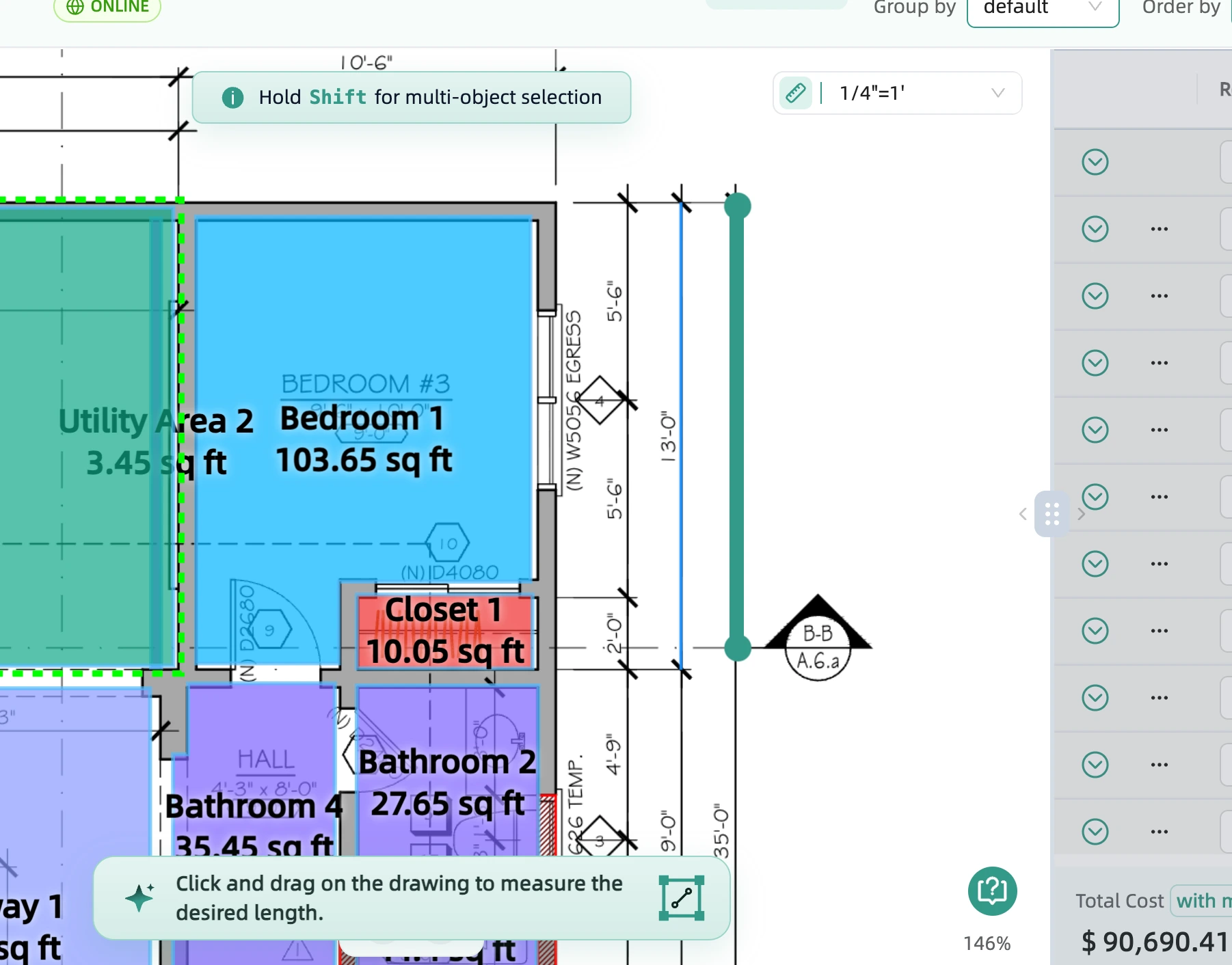
Task: Open the Total Cost 'with' dropdown
Action: coord(1201,901)
